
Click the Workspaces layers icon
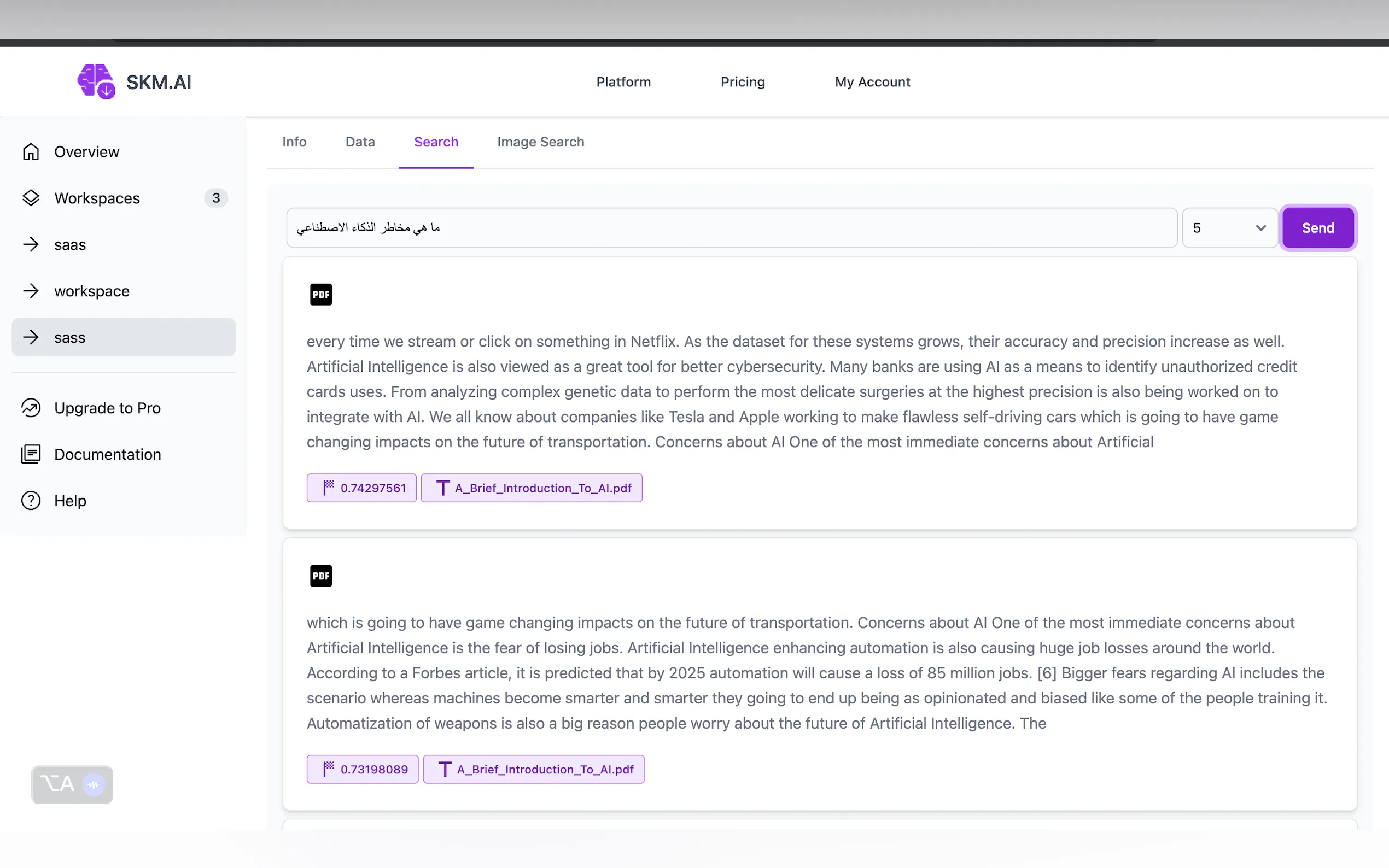(31, 198)
